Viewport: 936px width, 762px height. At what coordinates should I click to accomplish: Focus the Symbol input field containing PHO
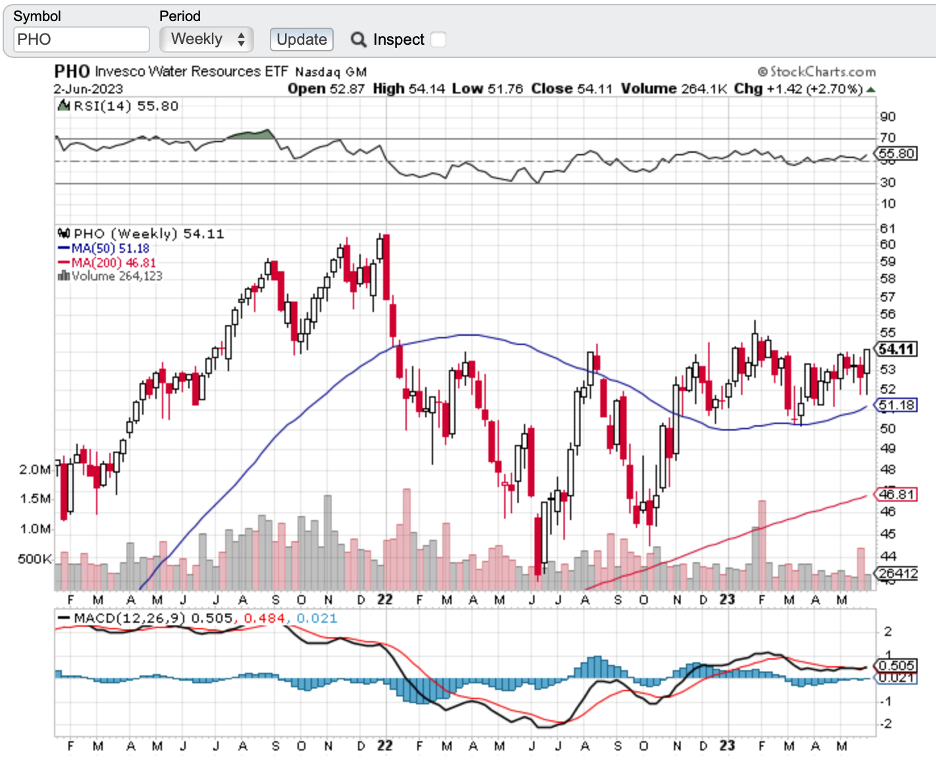[81, 39]
